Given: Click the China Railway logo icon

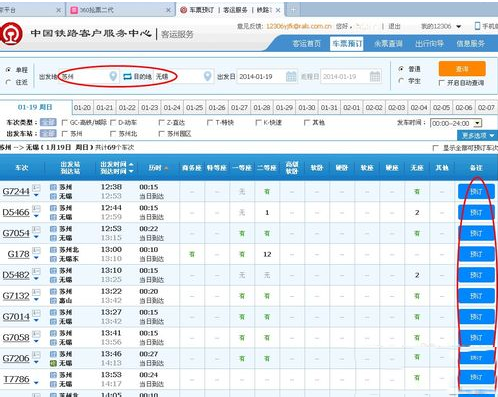Looking at the screenshot, I should pos(11,33).
